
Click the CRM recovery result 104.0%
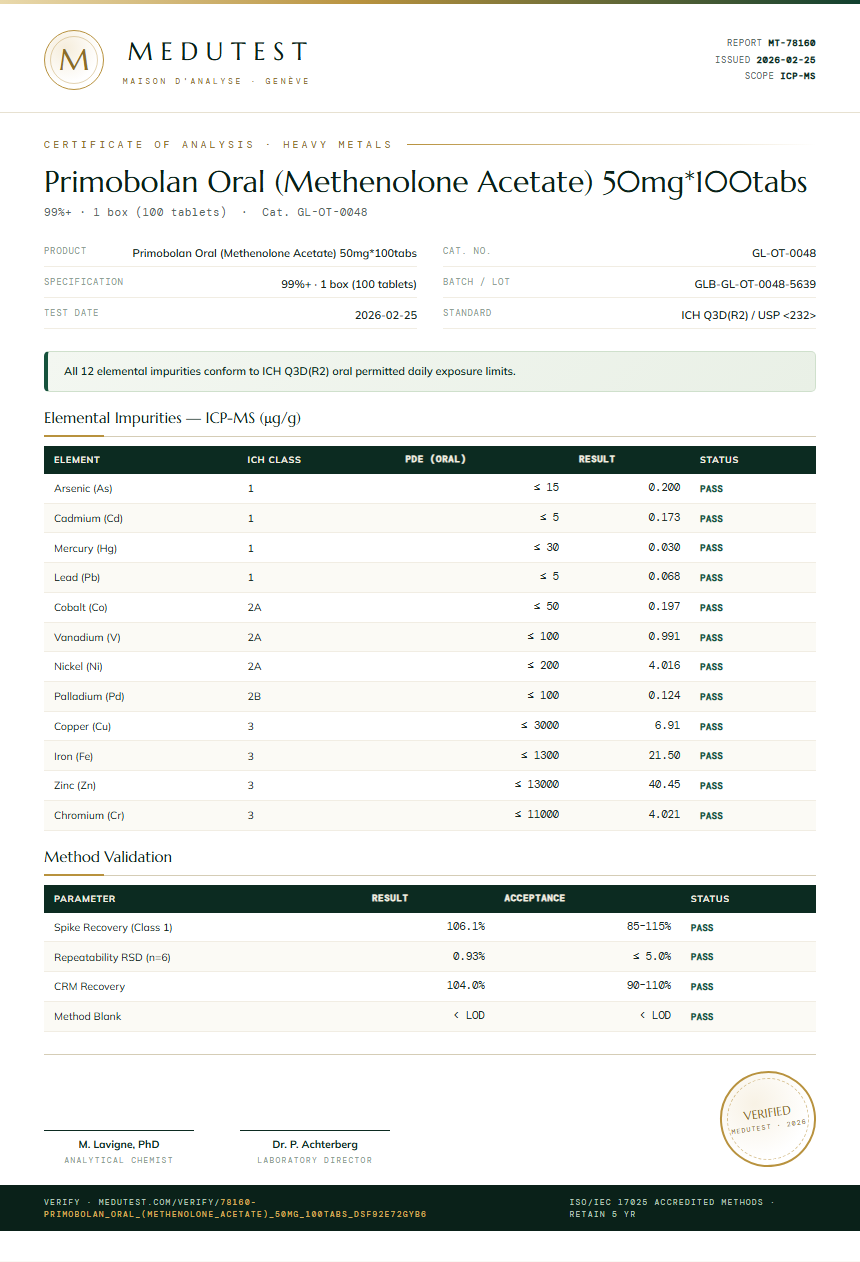(x=466, y=985)
